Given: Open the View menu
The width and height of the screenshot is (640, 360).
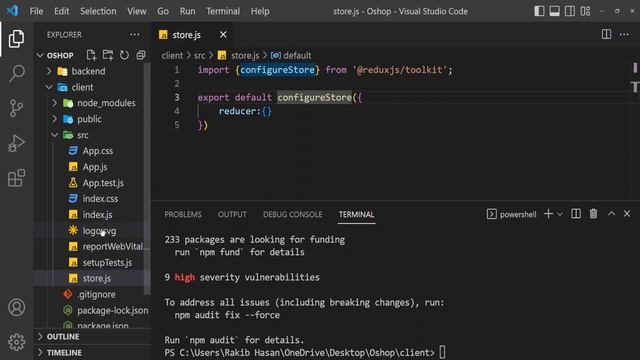Looking at the screenshot, I should click(137, 11).
